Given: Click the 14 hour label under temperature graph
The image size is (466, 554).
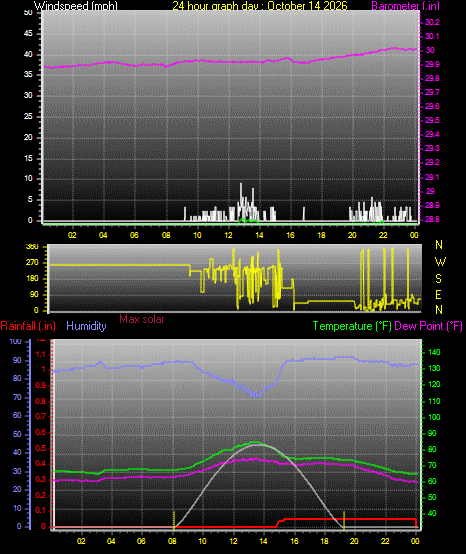Looking at the screenshot, I should coord(264,541).
